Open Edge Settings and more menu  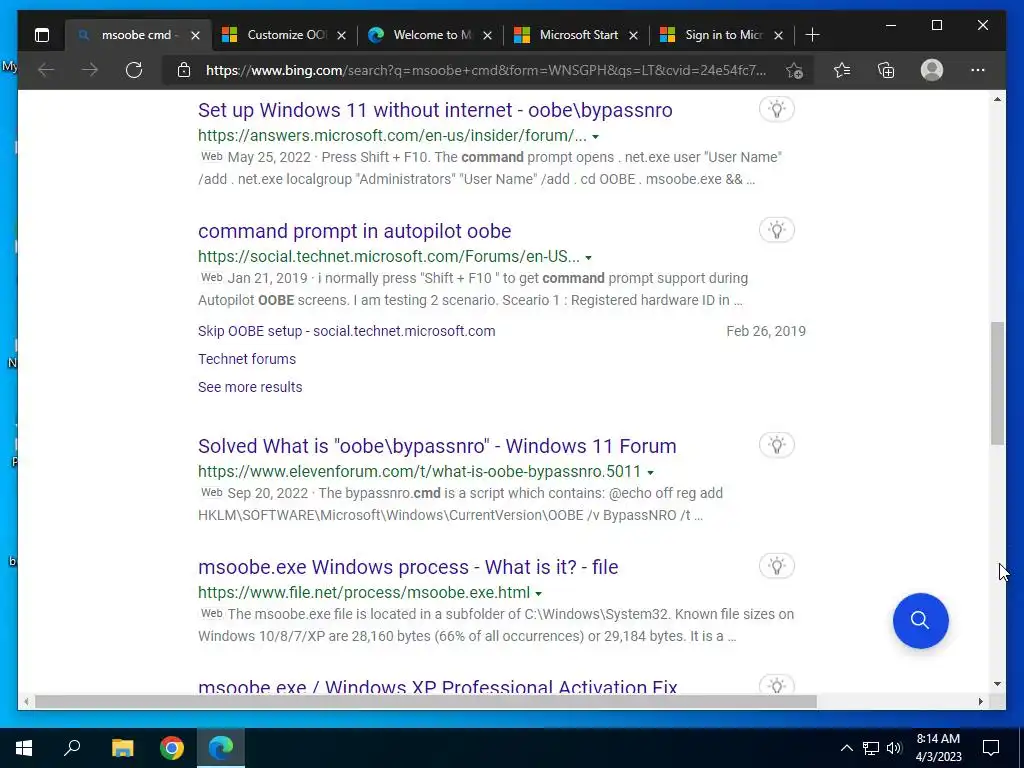click(x=978, y=70)
